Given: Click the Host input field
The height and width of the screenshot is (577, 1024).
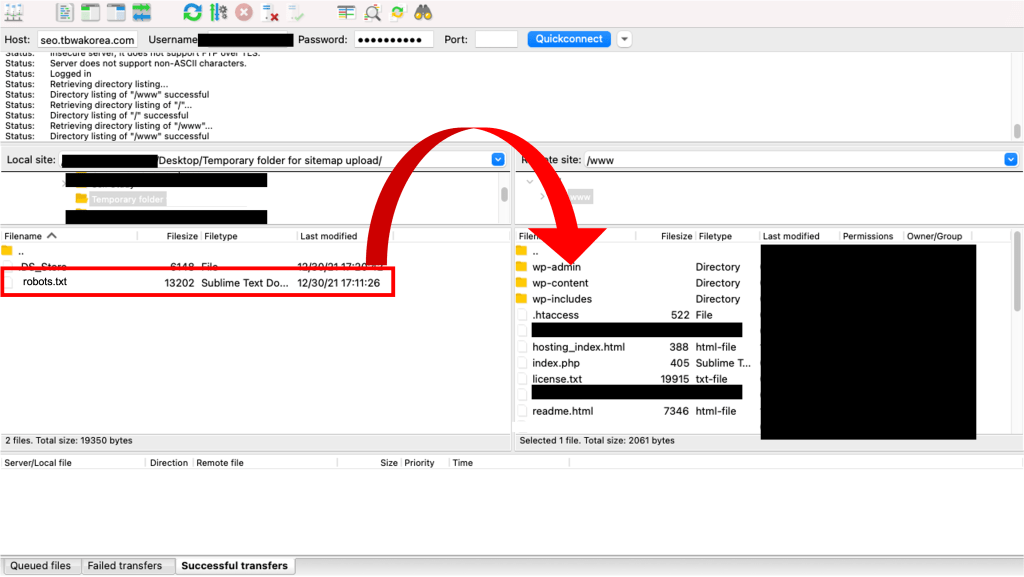Looking at the screenshot, I should click(88, 40).
